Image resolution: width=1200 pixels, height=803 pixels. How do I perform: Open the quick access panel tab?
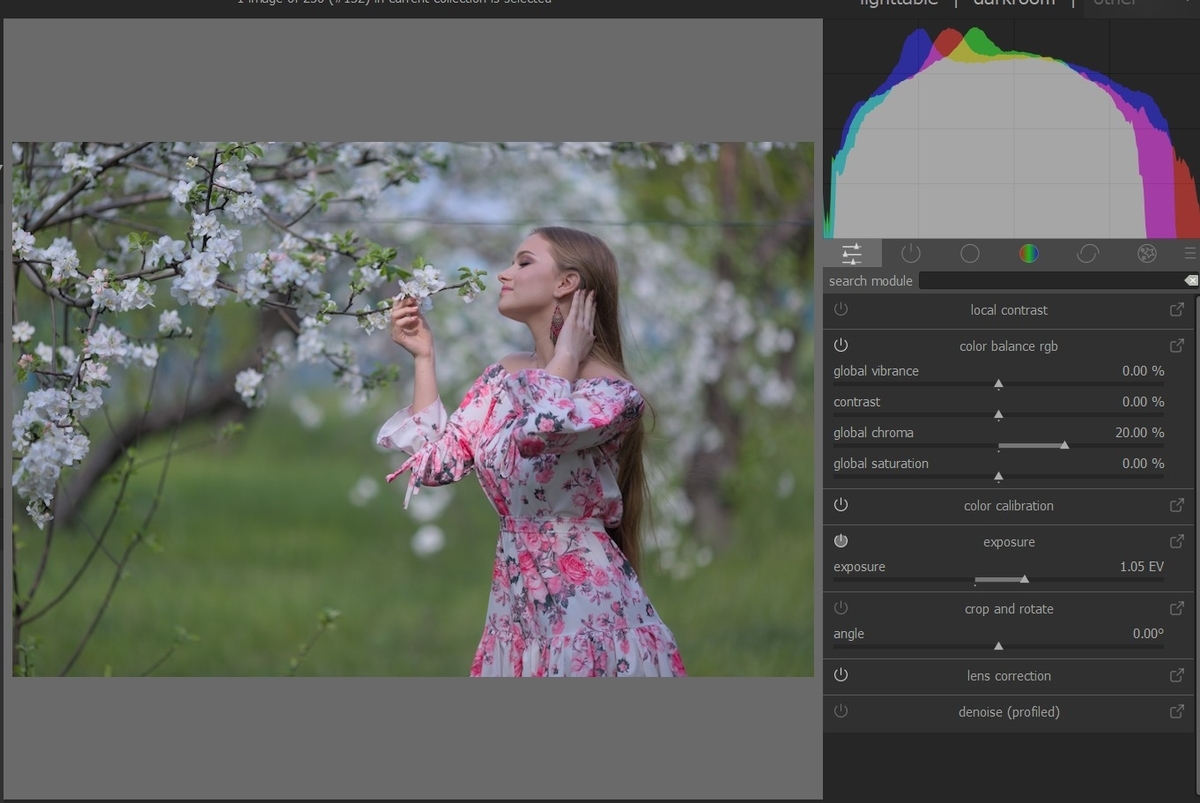[x=852, y=253]
